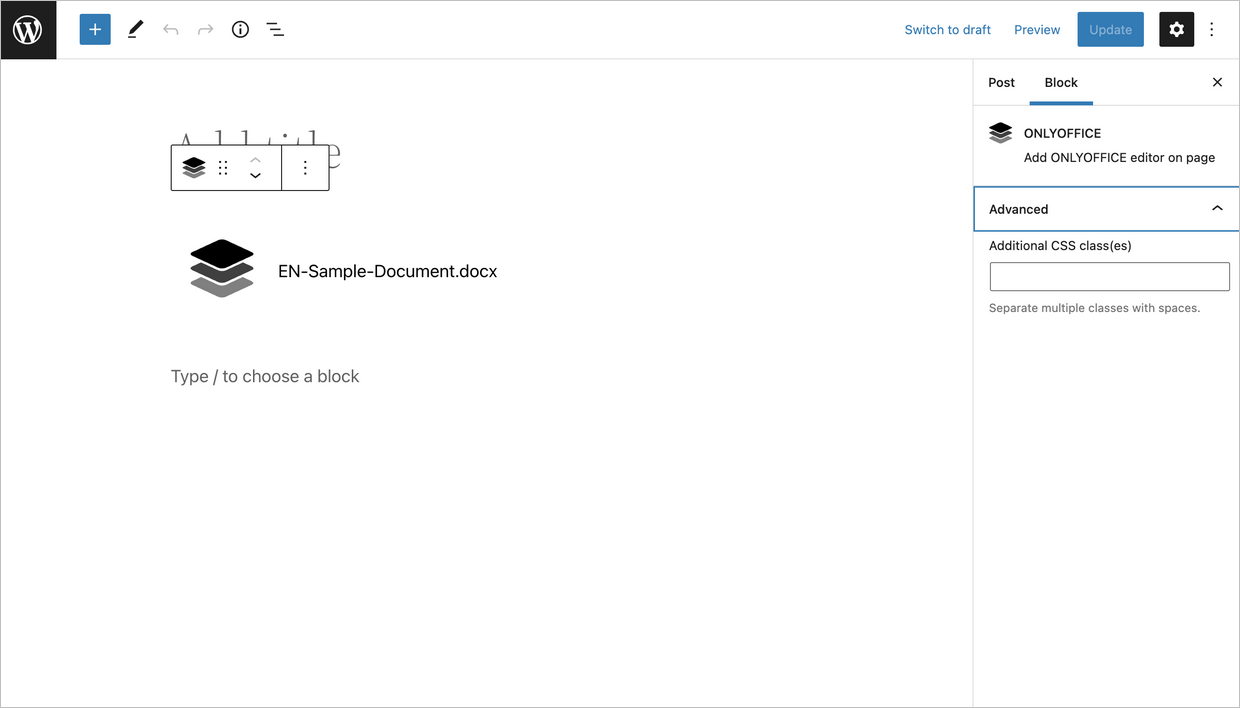Click the Redo arrow
Screen dimensions: 1240x708
[205, 30]
